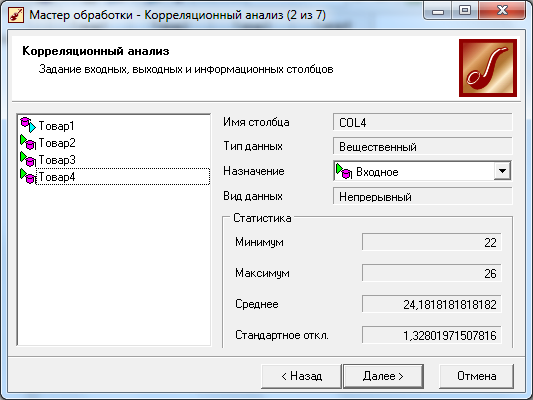Click the input-column icon beside Товар2
This screenshot has width=533, height=400.
28,142
